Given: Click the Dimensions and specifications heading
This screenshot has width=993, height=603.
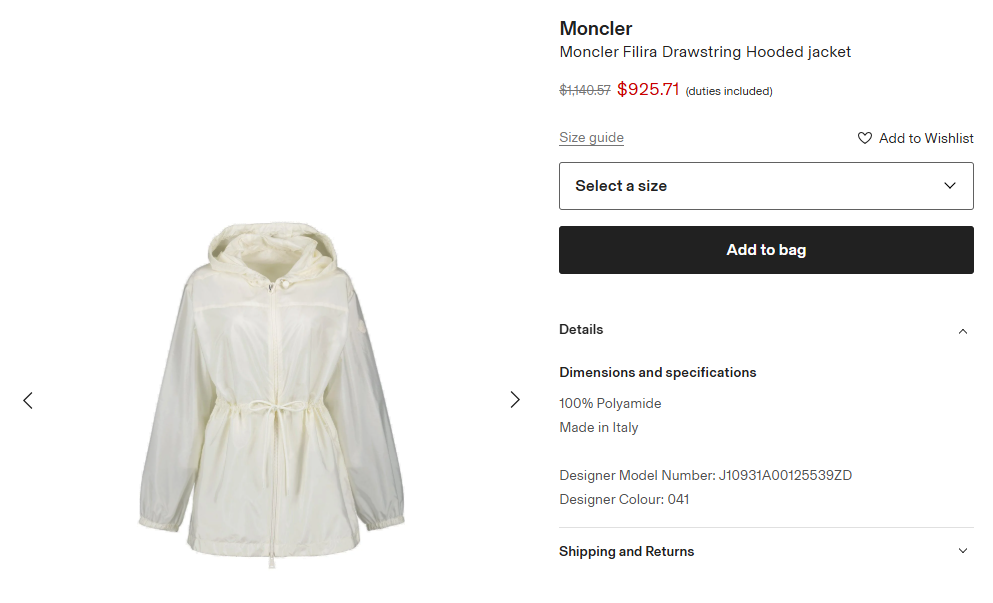Looking at the screenshot, I should coord(657,372).
